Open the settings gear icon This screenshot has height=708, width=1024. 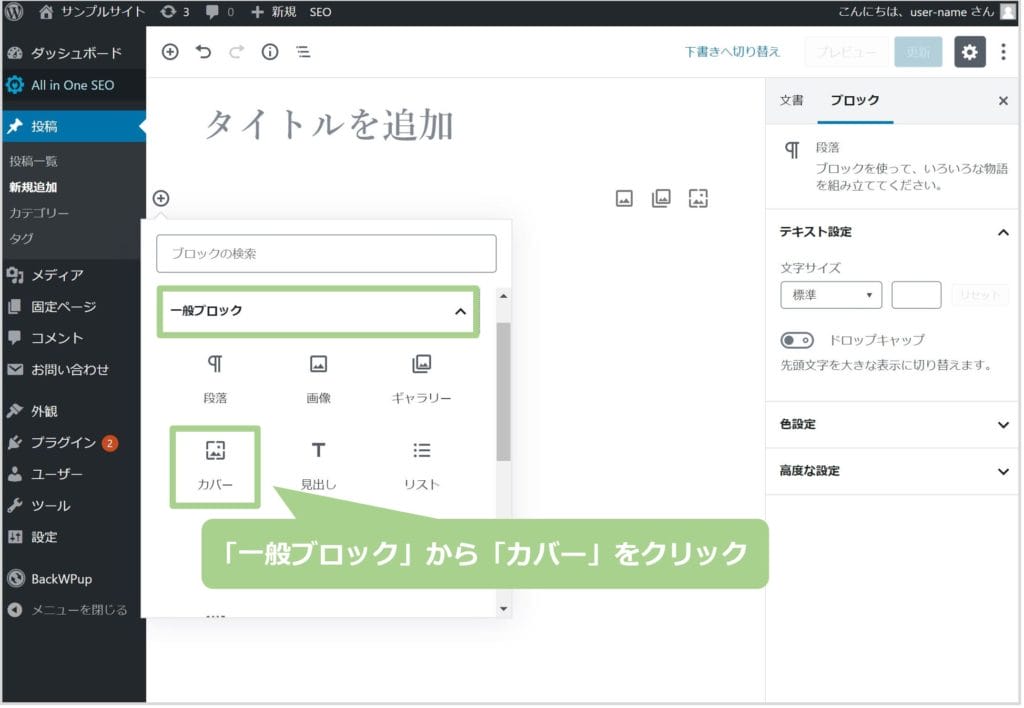click(x=969, y=52)
